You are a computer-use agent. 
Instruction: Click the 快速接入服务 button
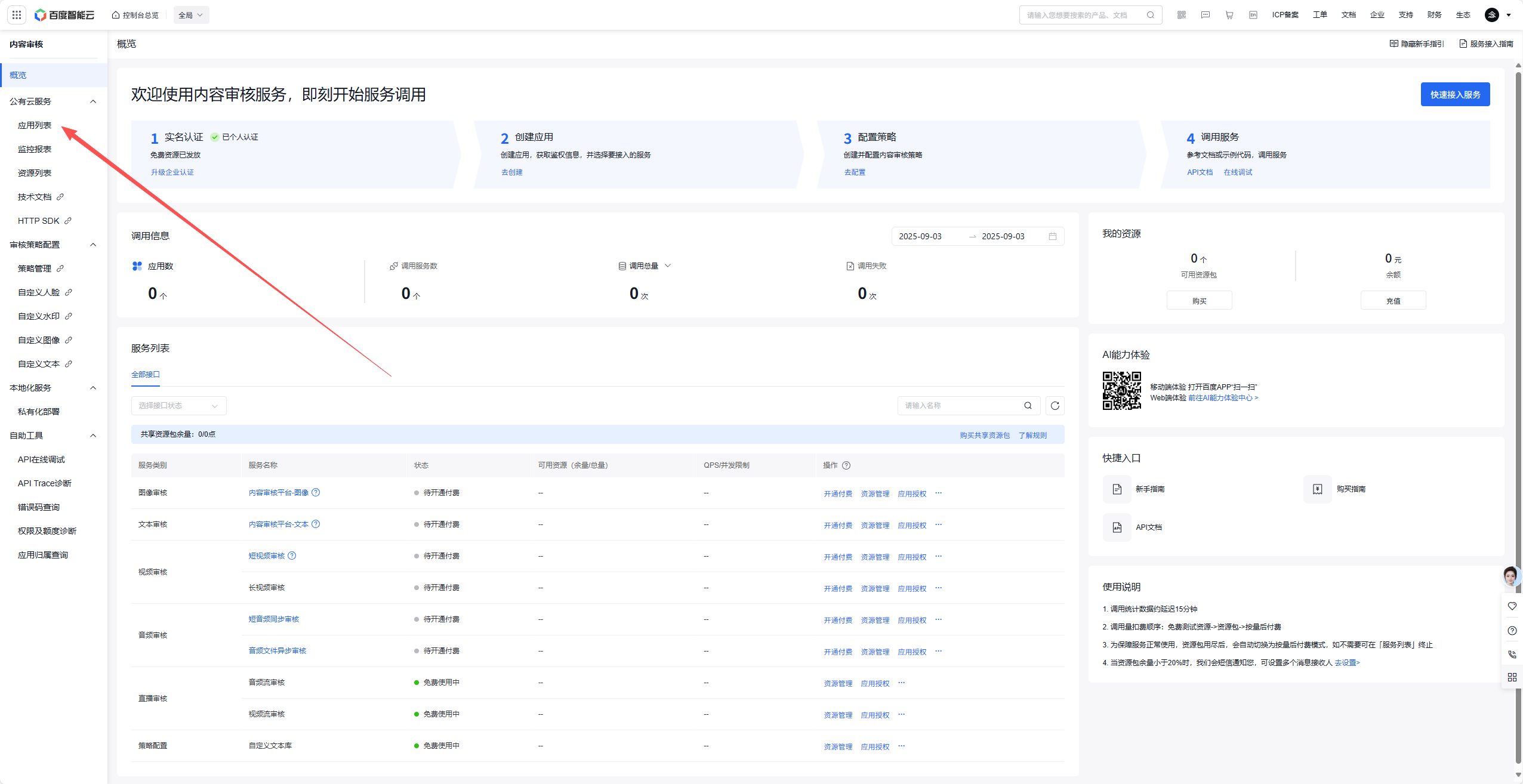point(1454,94)
